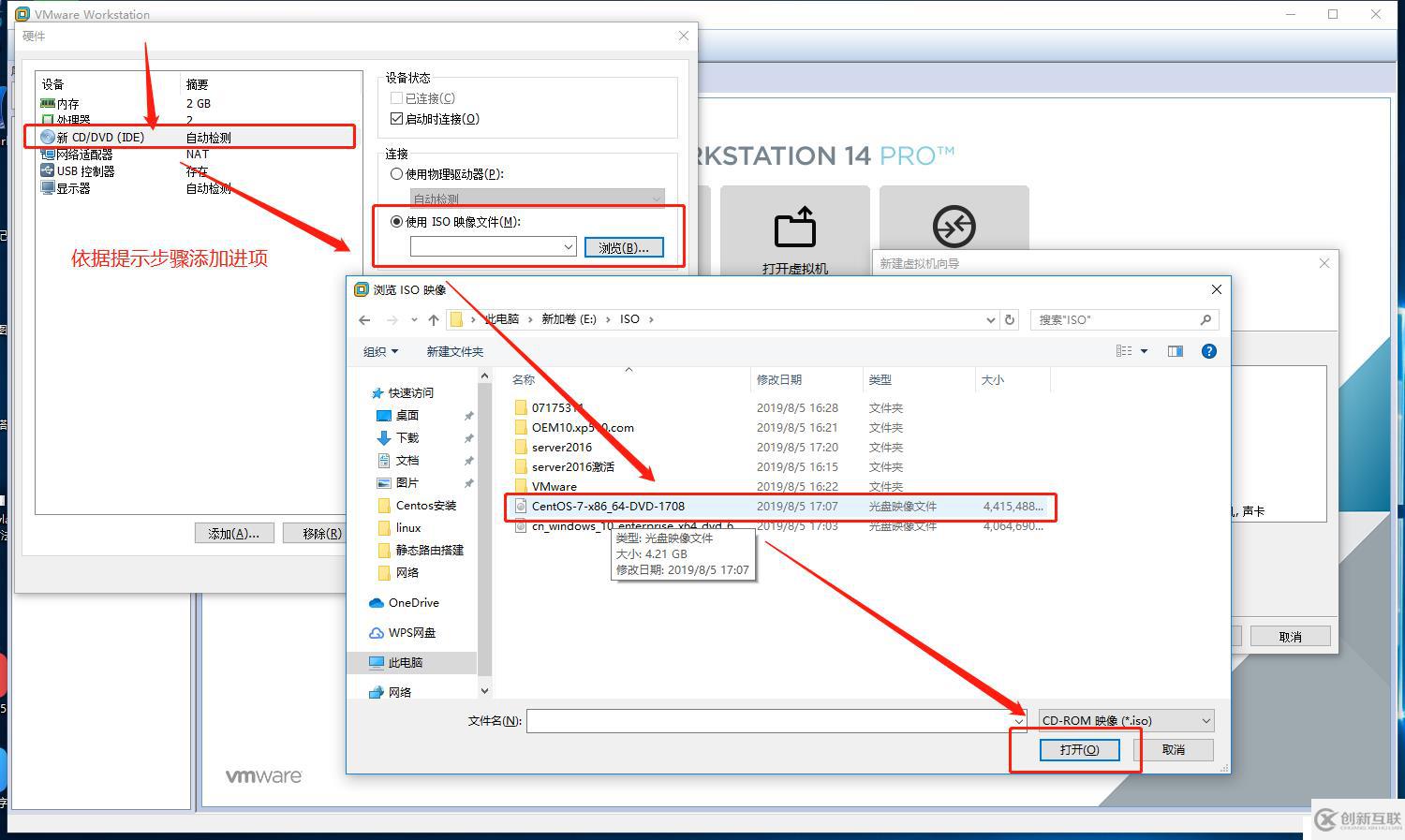This screenshot has height=840, width=1405.
Task: Select 使用物理驱动器(P) radio button
Action: click(x=397, y=174)
